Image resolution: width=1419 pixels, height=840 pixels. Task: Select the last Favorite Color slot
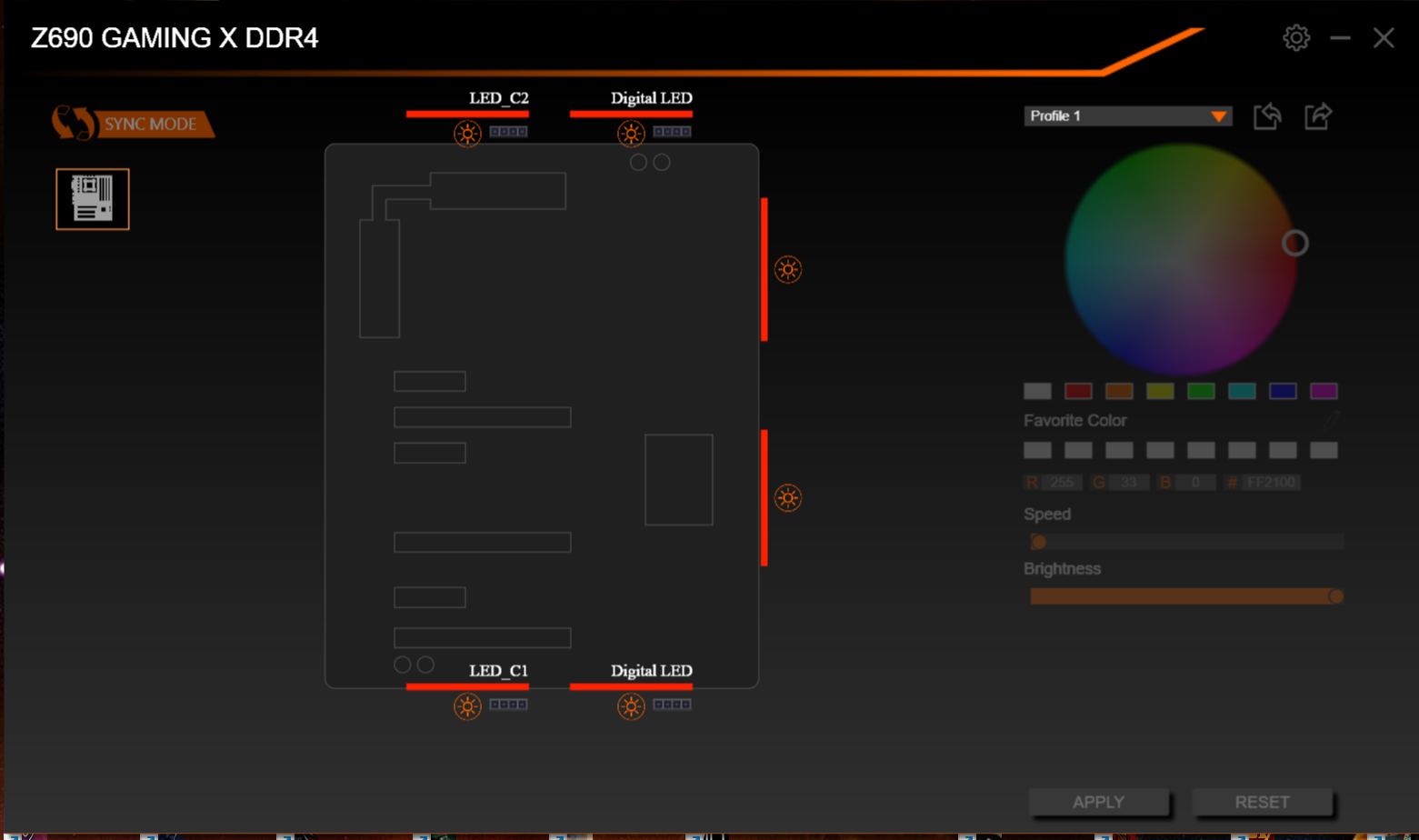click(x=1324, y=450)
